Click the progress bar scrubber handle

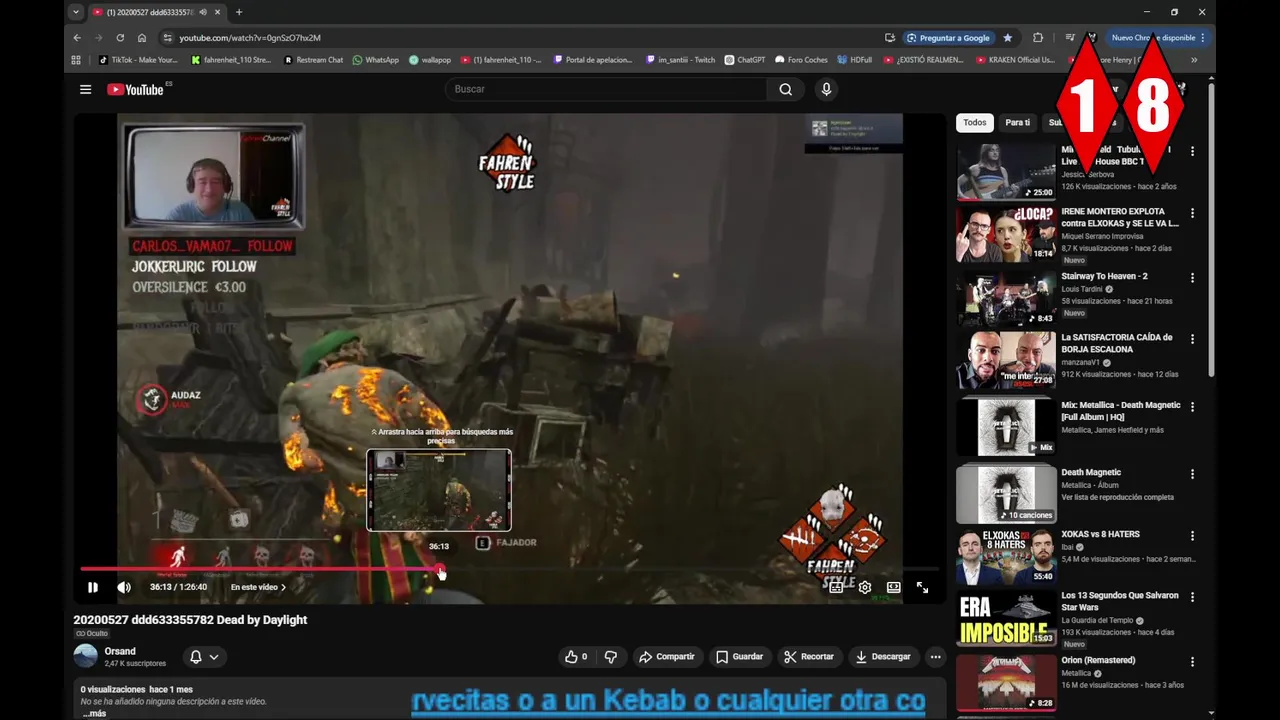[x=440, y=569]
